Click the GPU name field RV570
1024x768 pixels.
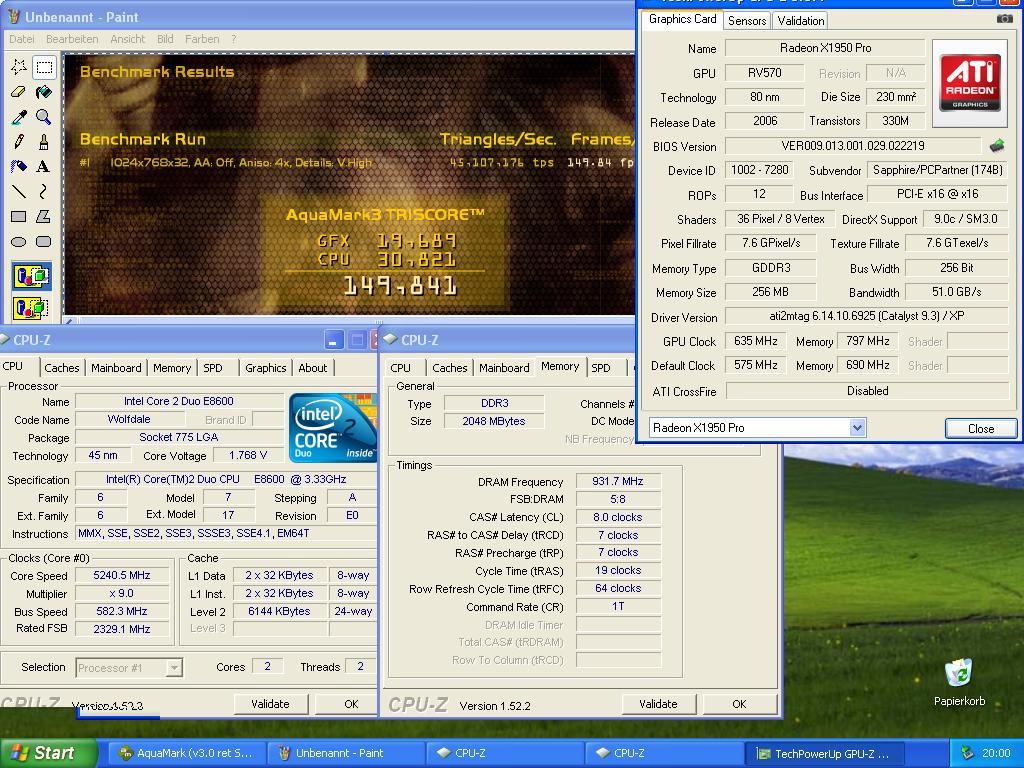[765, 72]
